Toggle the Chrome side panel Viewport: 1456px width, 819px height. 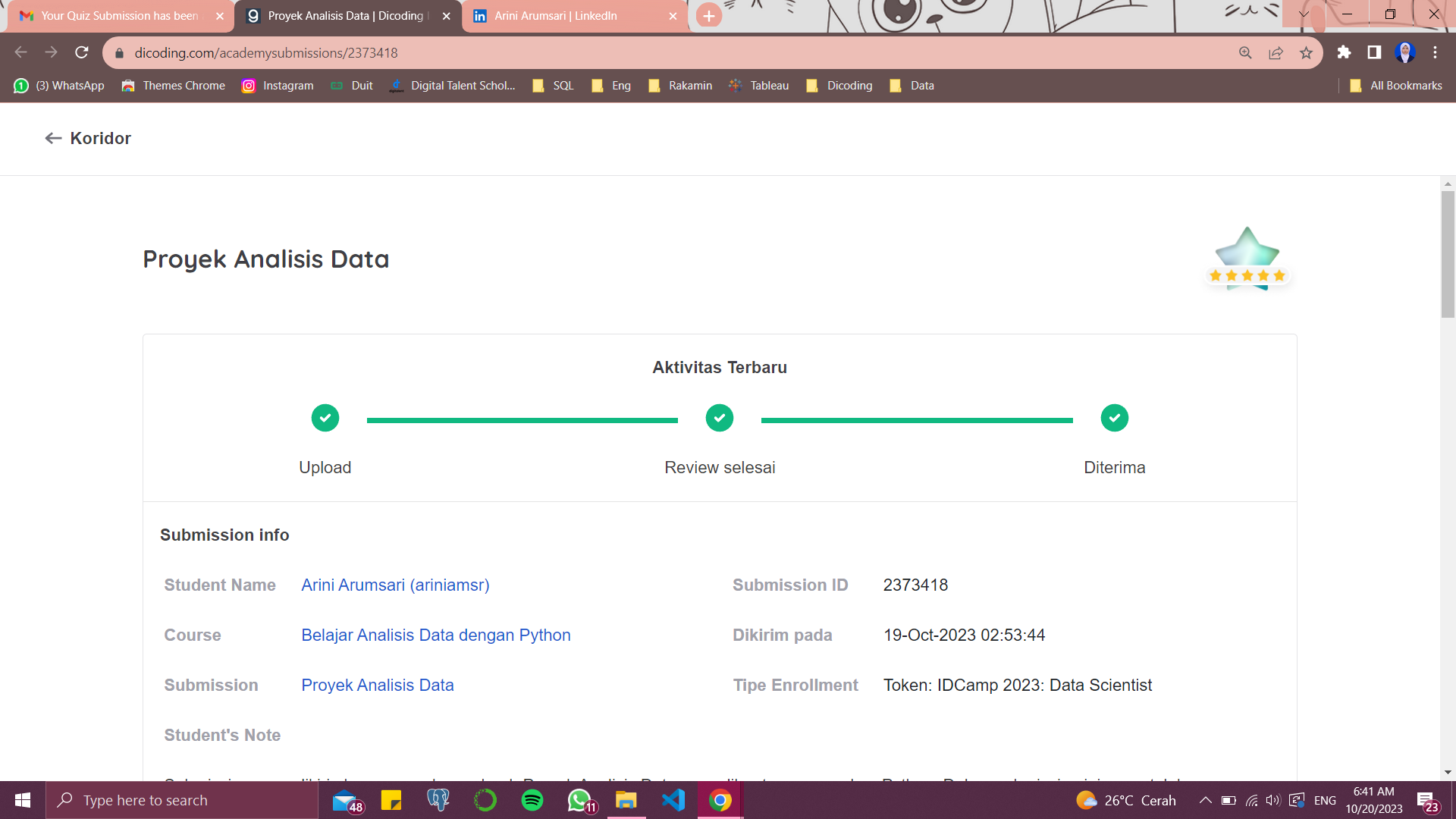[1374, 52]
